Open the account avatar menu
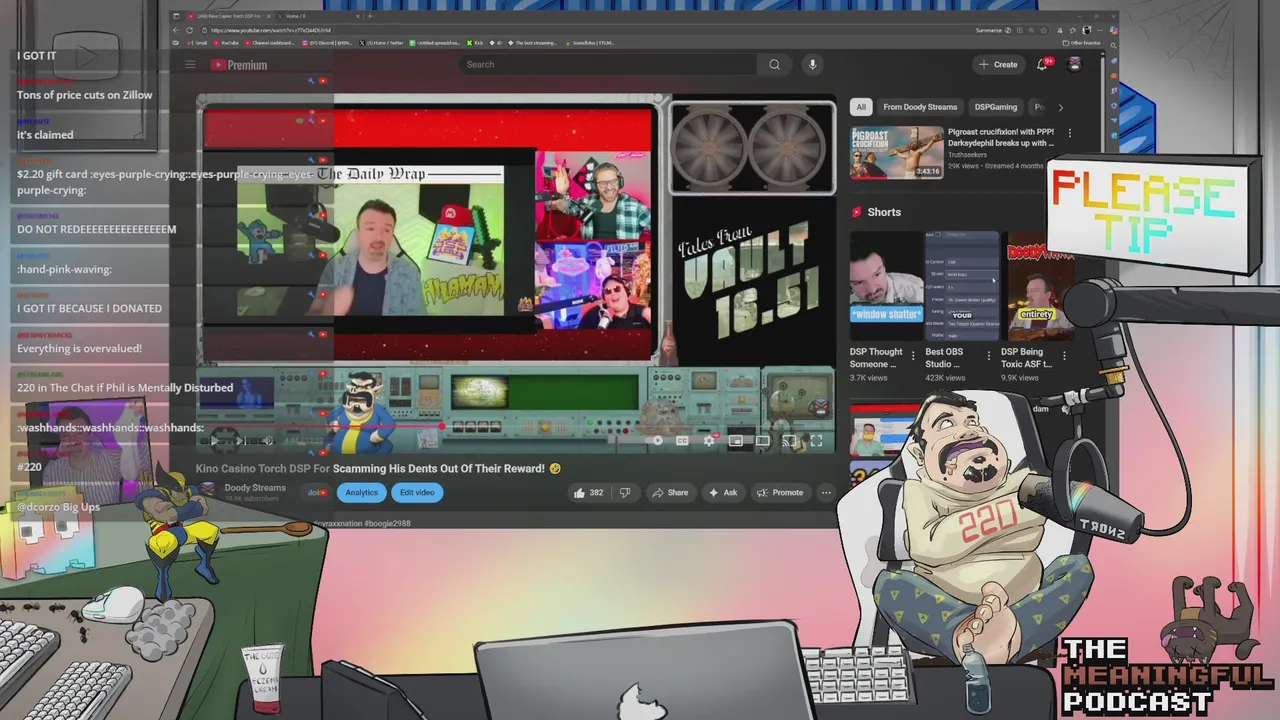Screen dimensions: 1280x720 [x=1075, y=64]
